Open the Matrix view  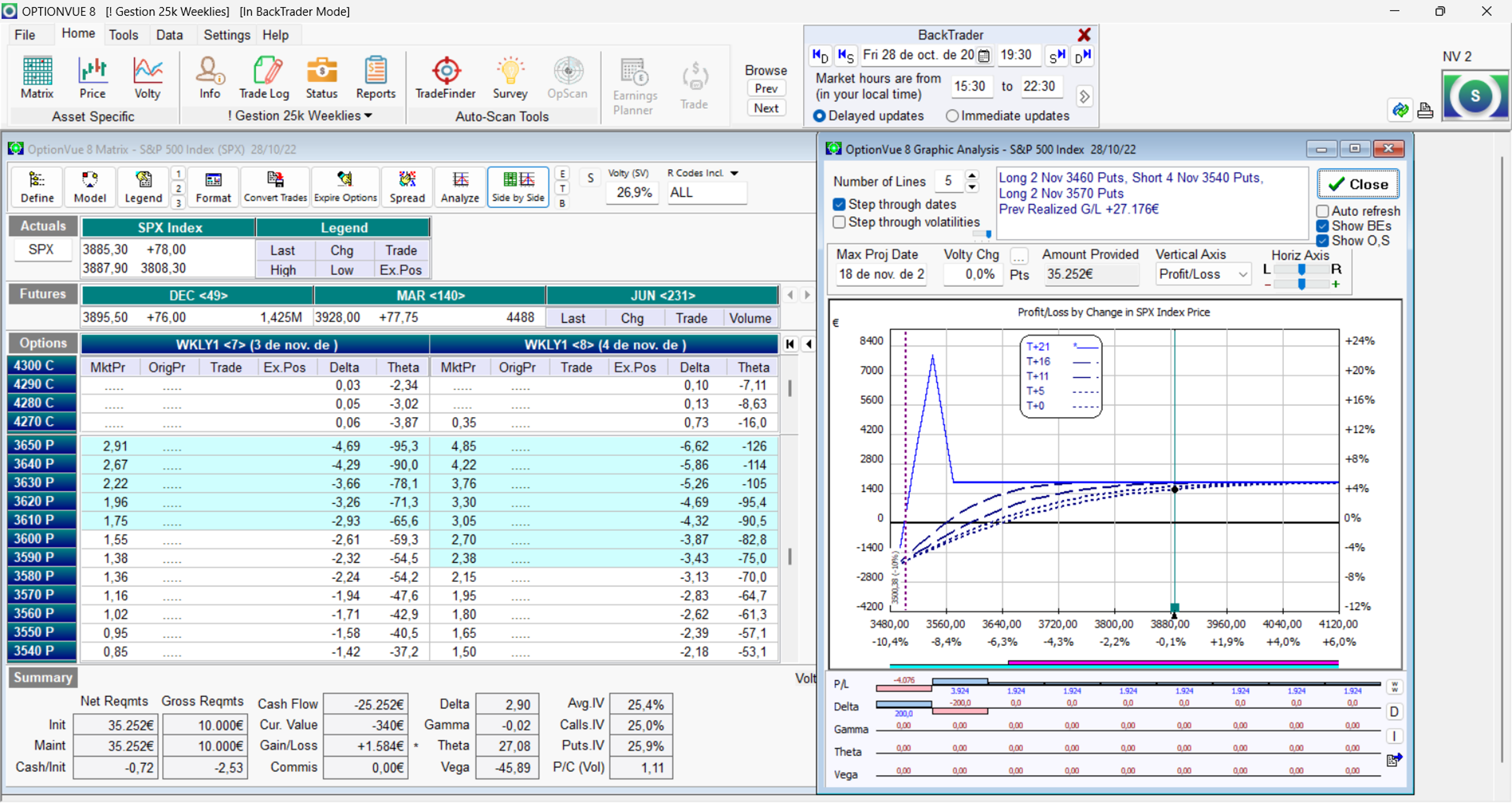click(x=37, y=78)
